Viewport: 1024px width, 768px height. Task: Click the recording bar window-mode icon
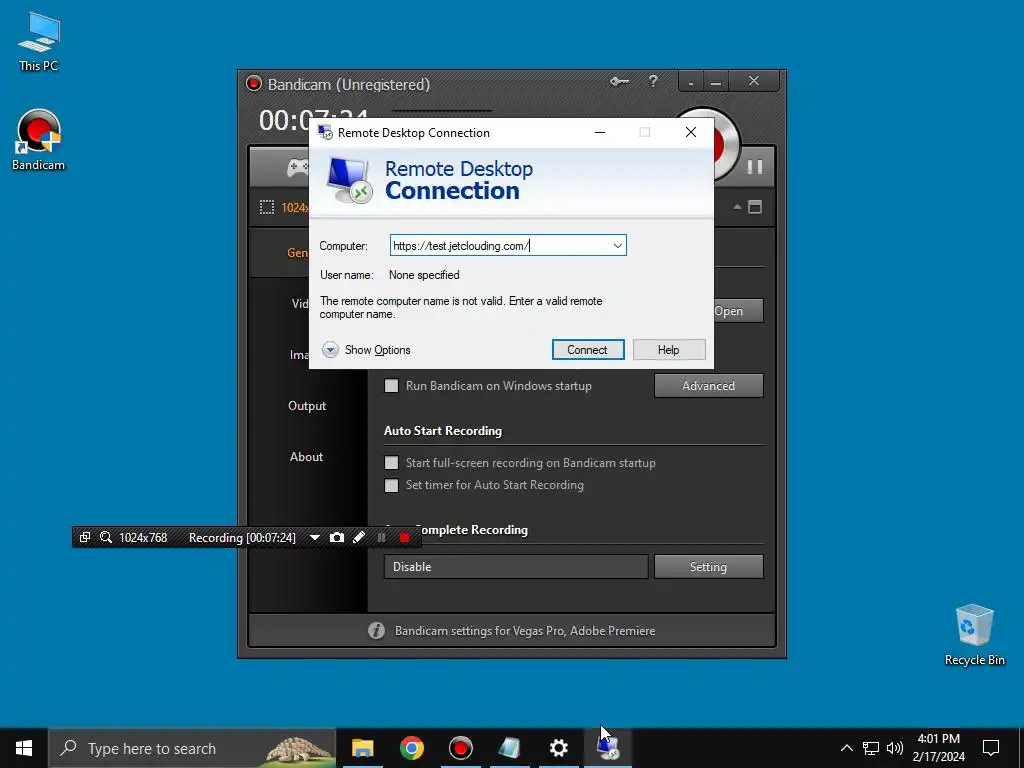click(85, 537)
